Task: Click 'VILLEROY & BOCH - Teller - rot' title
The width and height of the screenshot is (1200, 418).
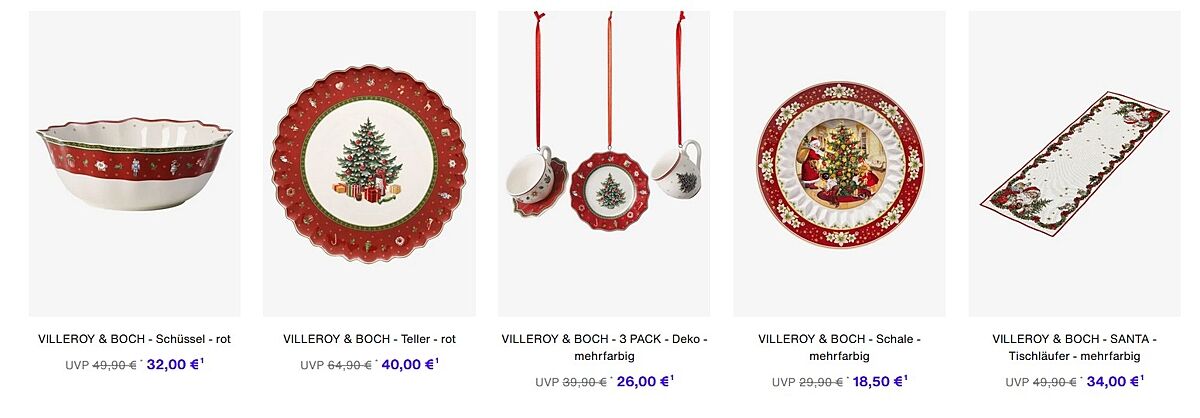Action: (x=369, y=339)
